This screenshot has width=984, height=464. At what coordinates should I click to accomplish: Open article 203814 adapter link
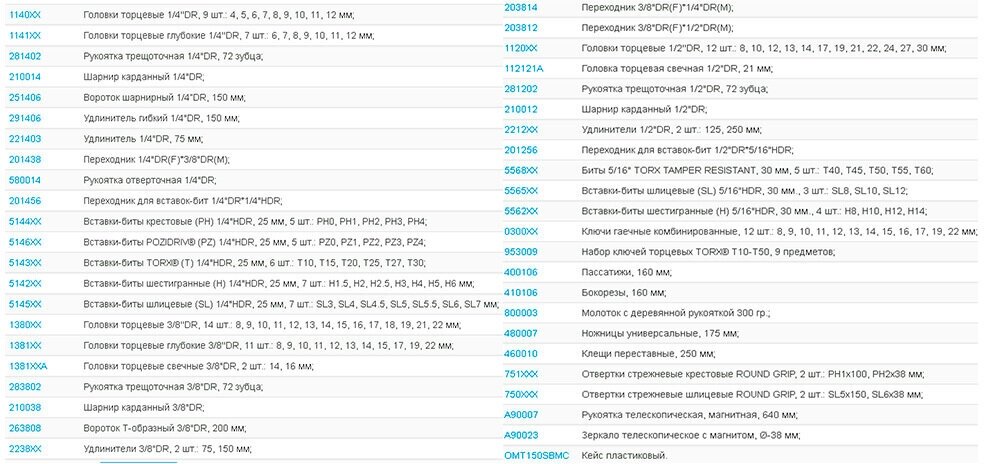(x=521, y=8)
